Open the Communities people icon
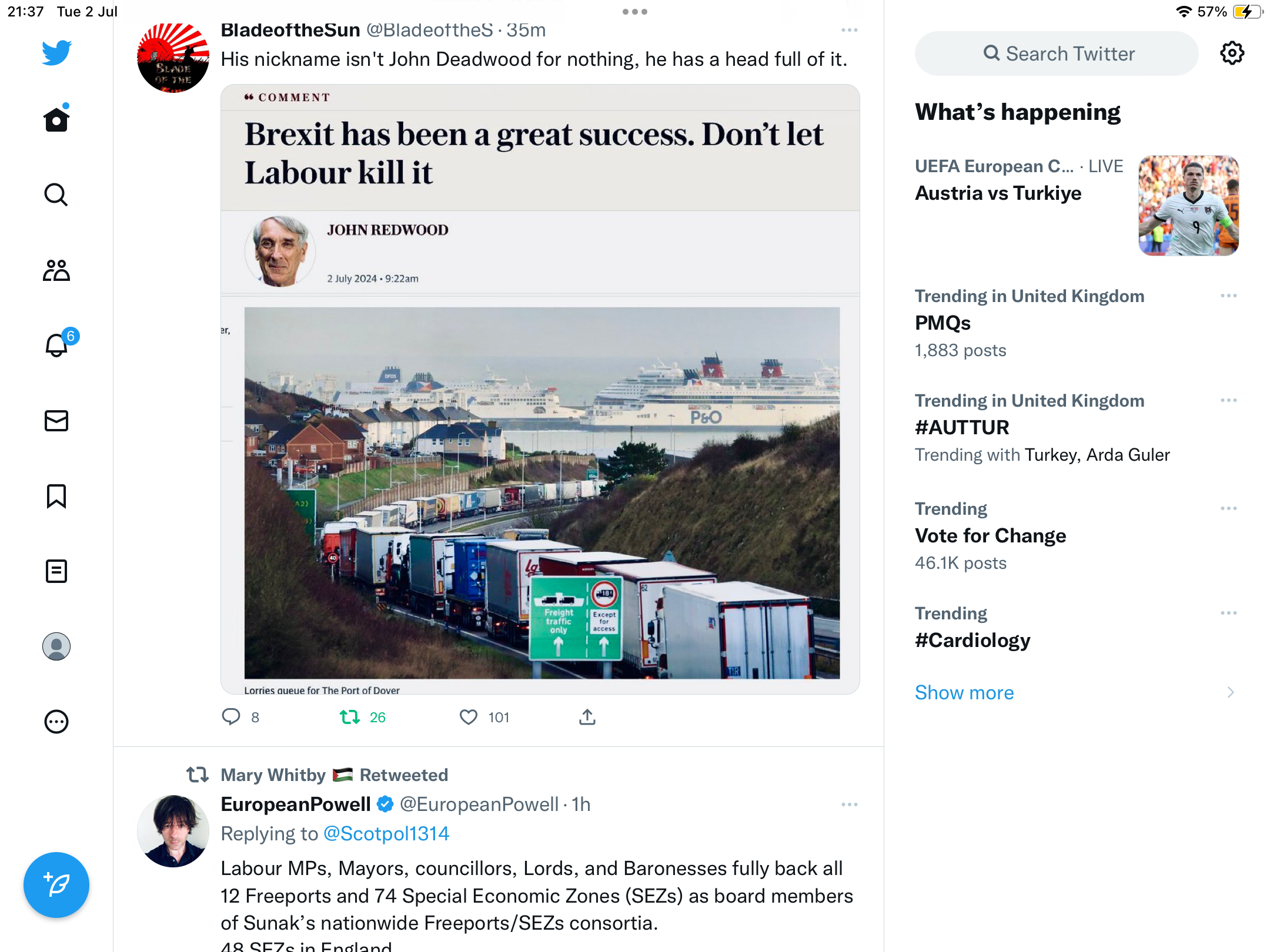 (x=56, y=270)
